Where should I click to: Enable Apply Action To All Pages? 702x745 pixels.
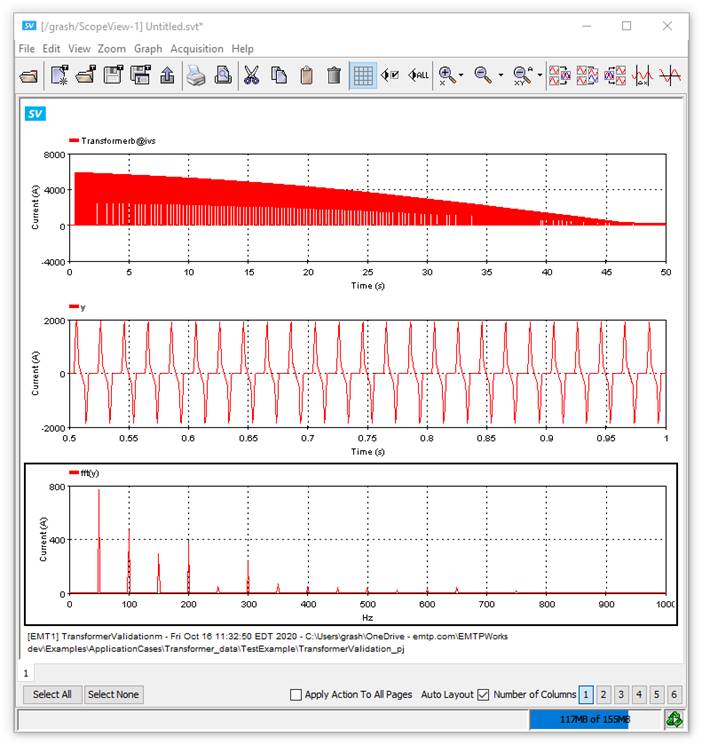click(x=296, y=694)
